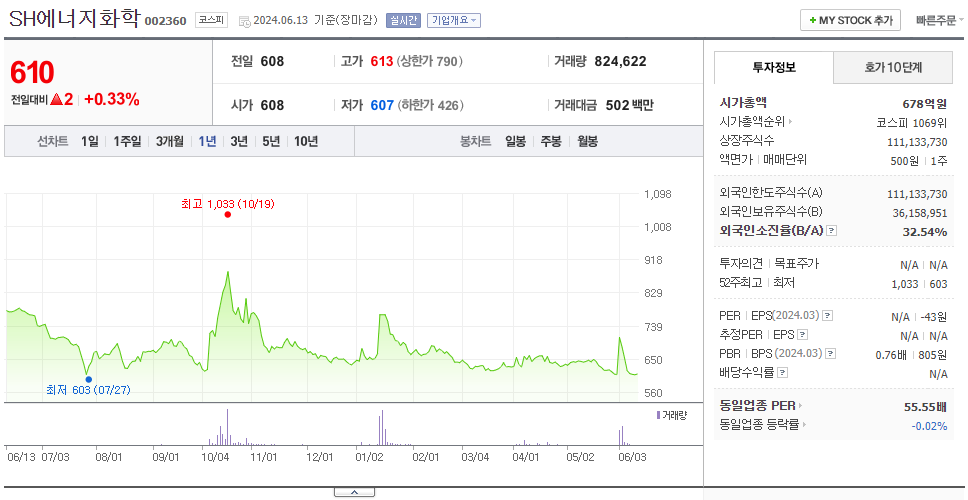Screen dimensions: 968x500
Task: Select the 3개월 line chart period
Action: (x=170, y=141)
